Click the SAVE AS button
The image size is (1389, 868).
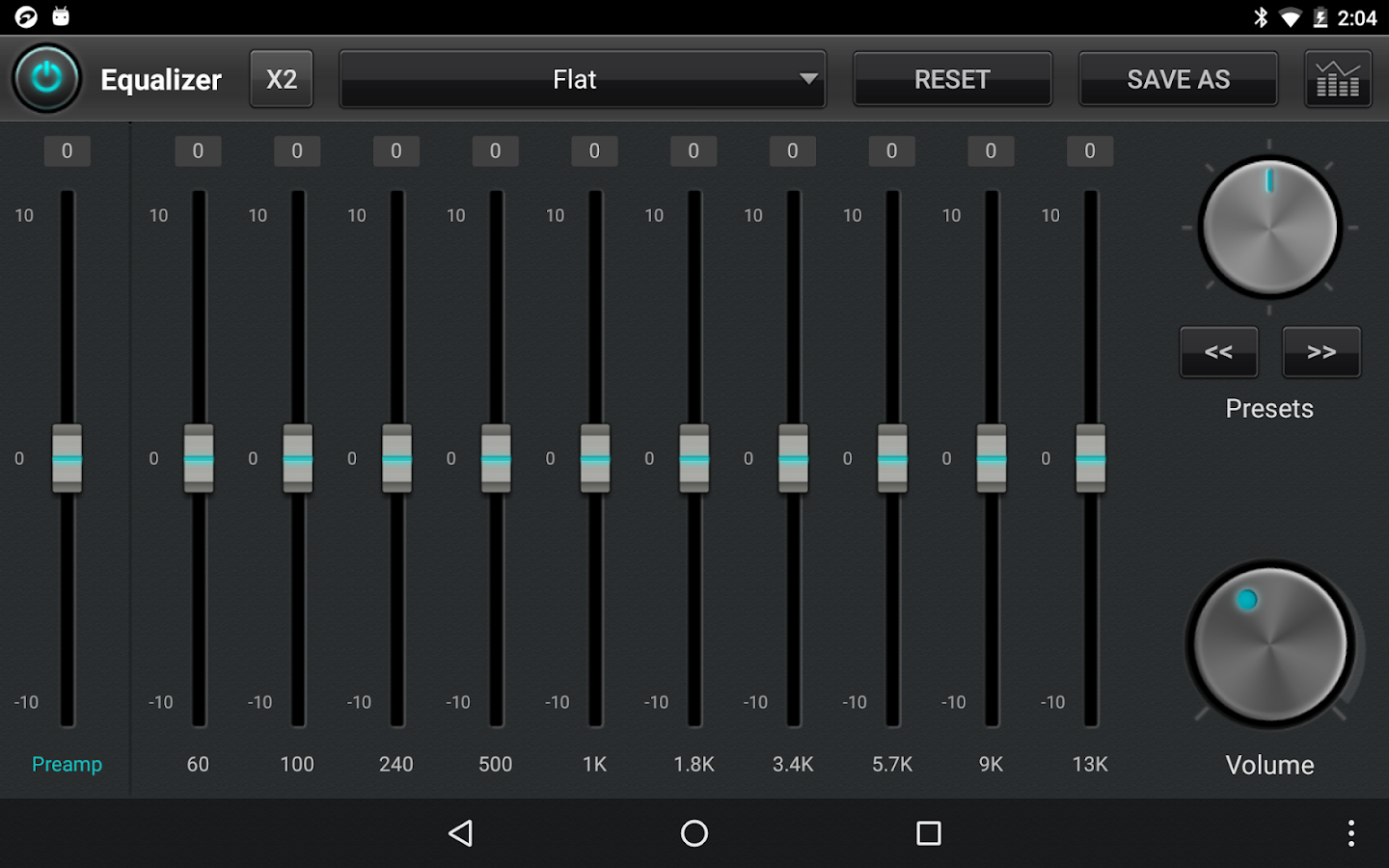coord(1178,79)
